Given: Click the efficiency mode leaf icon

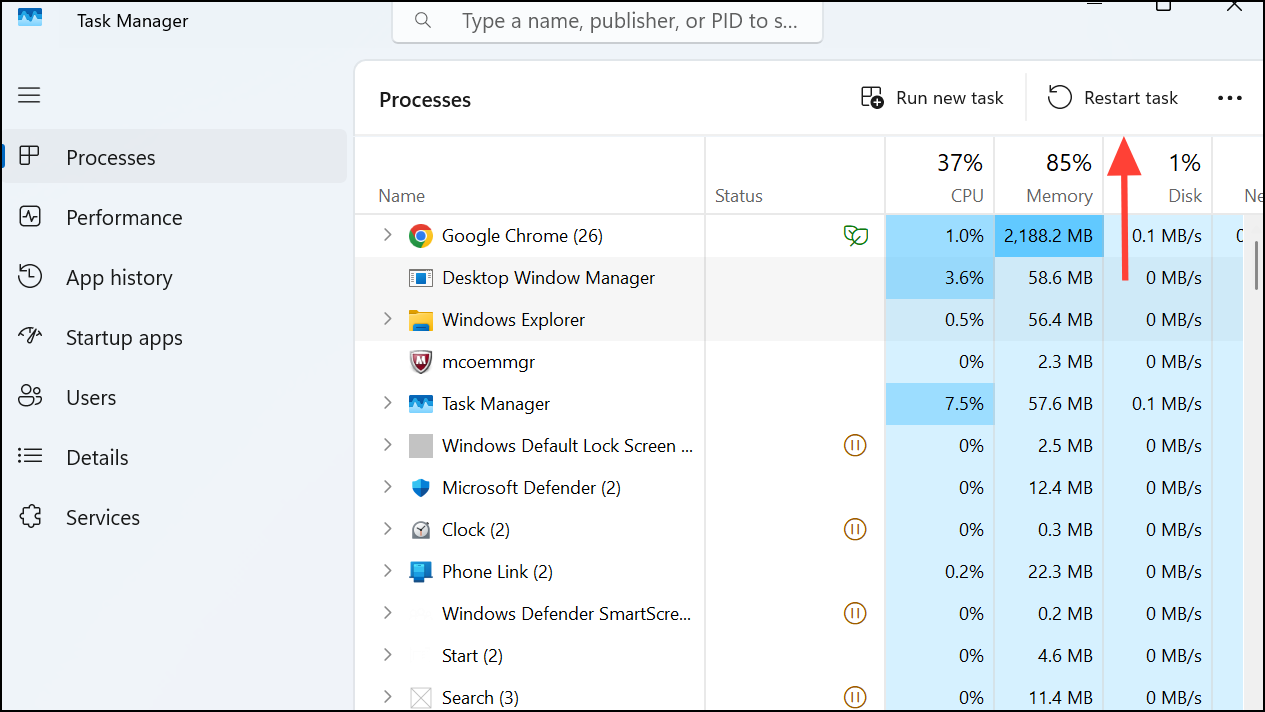Looking at the screenshot, I should [855, 236].
